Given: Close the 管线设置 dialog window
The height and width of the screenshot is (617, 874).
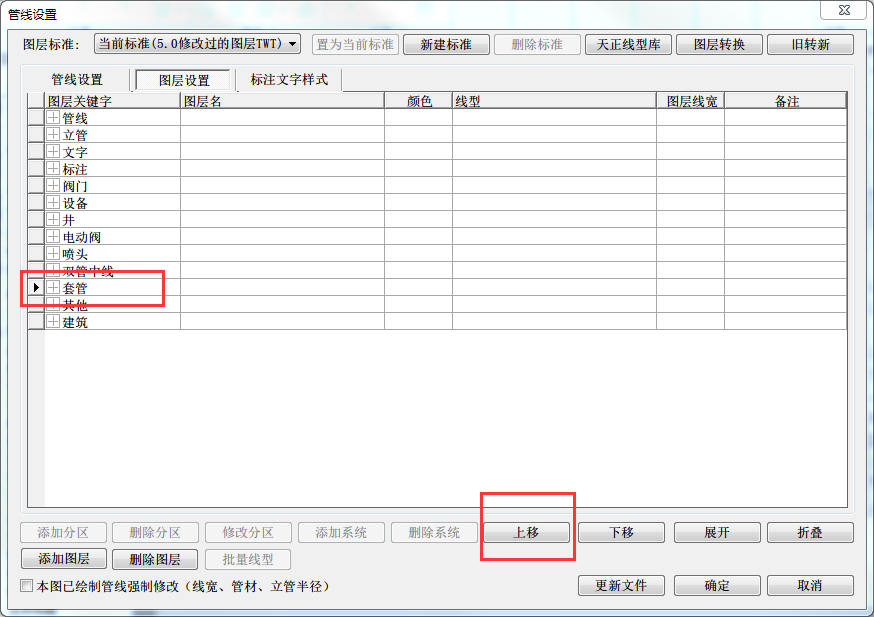Looking at the screenshot, I should point(844,10).
